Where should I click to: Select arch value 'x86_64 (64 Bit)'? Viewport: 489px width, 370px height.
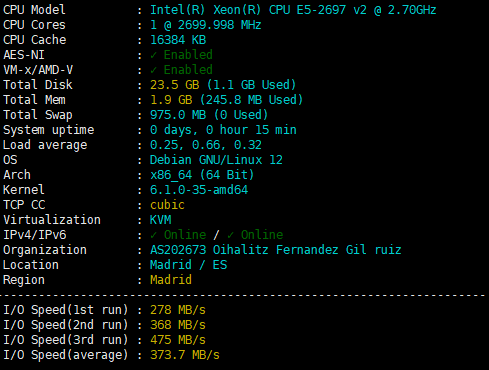click(x=202, y=175)
